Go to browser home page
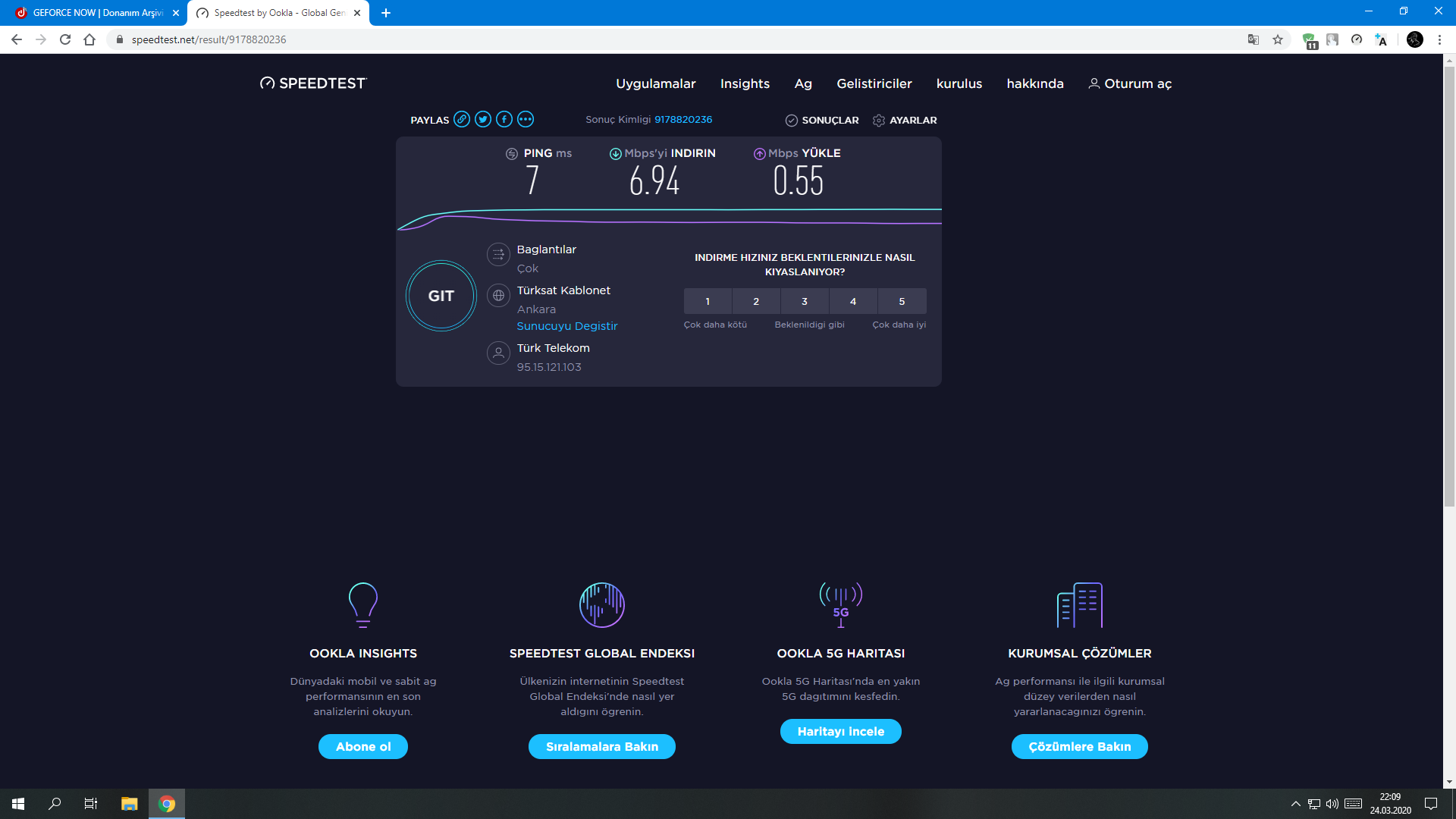1456x819 pixels. click(x=89, y=39)
